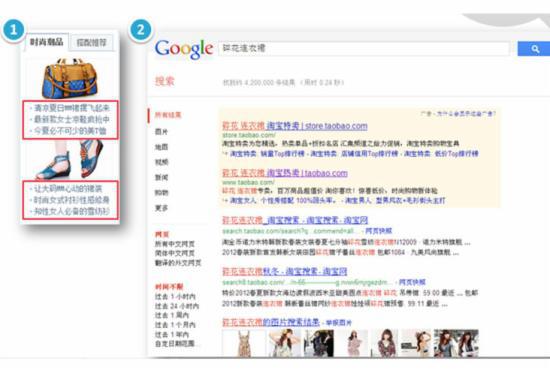The image size is (550, 370).
Task: Open last image result with two women
Action: coord(456,343)
